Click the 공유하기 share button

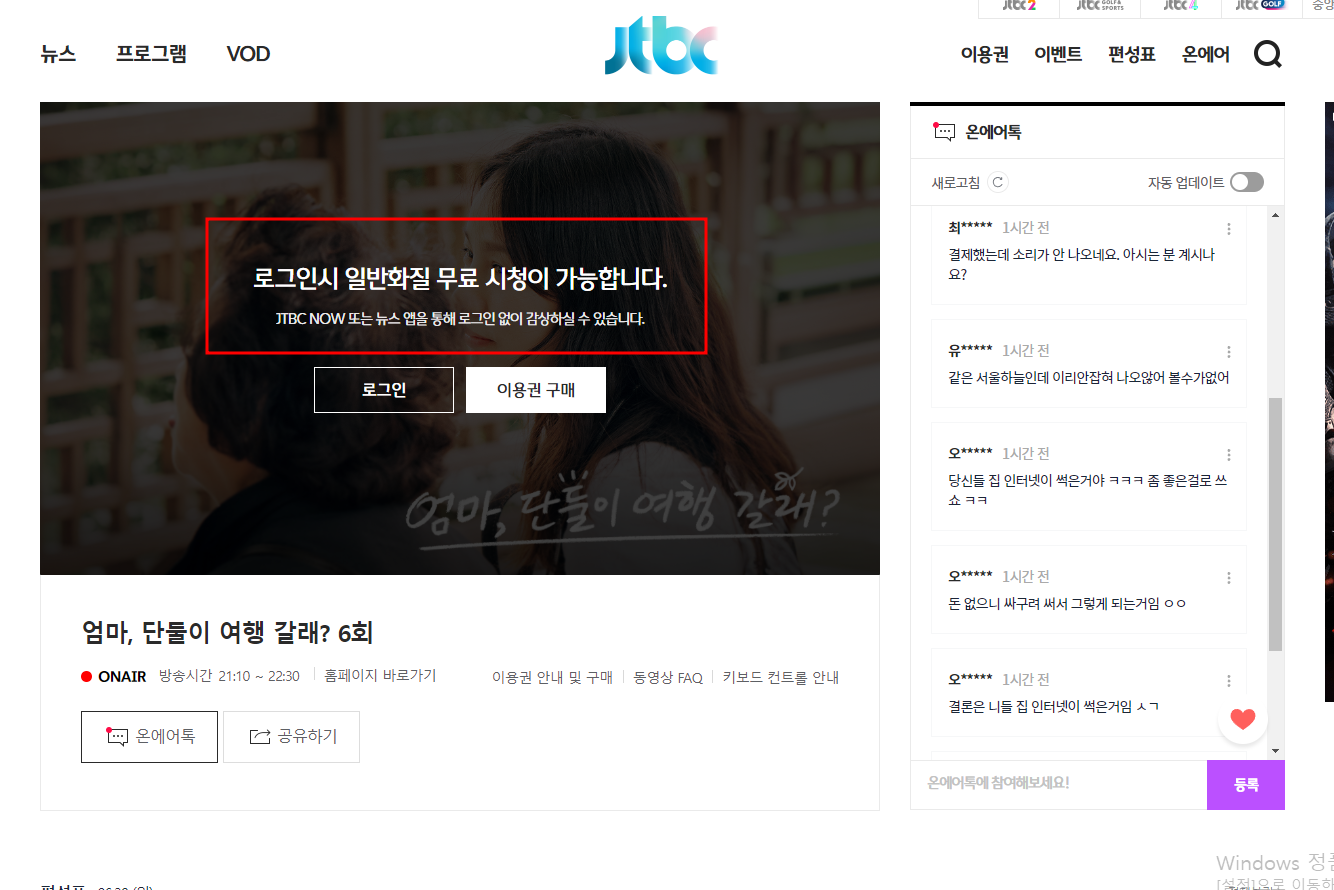click(291, 737)
